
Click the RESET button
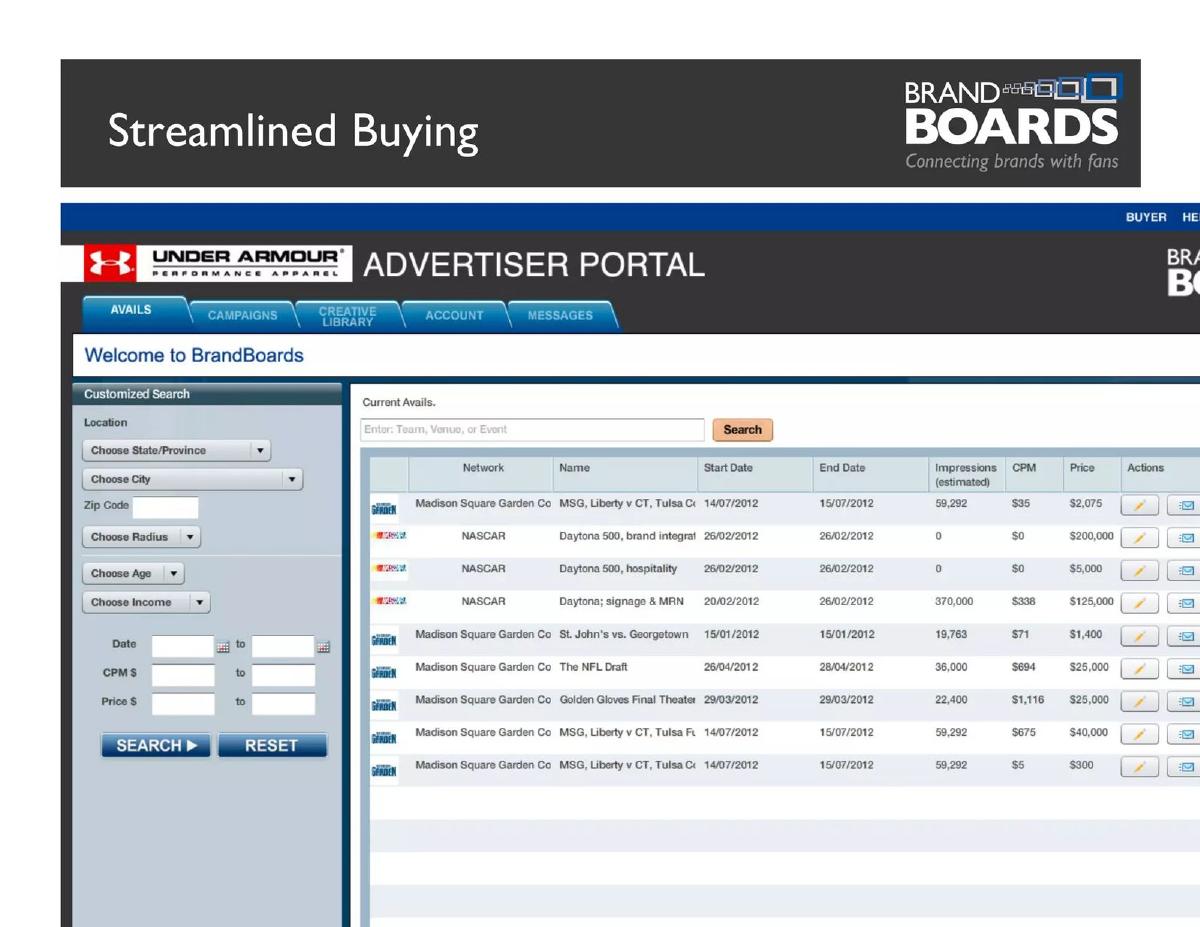pos(272,745)
